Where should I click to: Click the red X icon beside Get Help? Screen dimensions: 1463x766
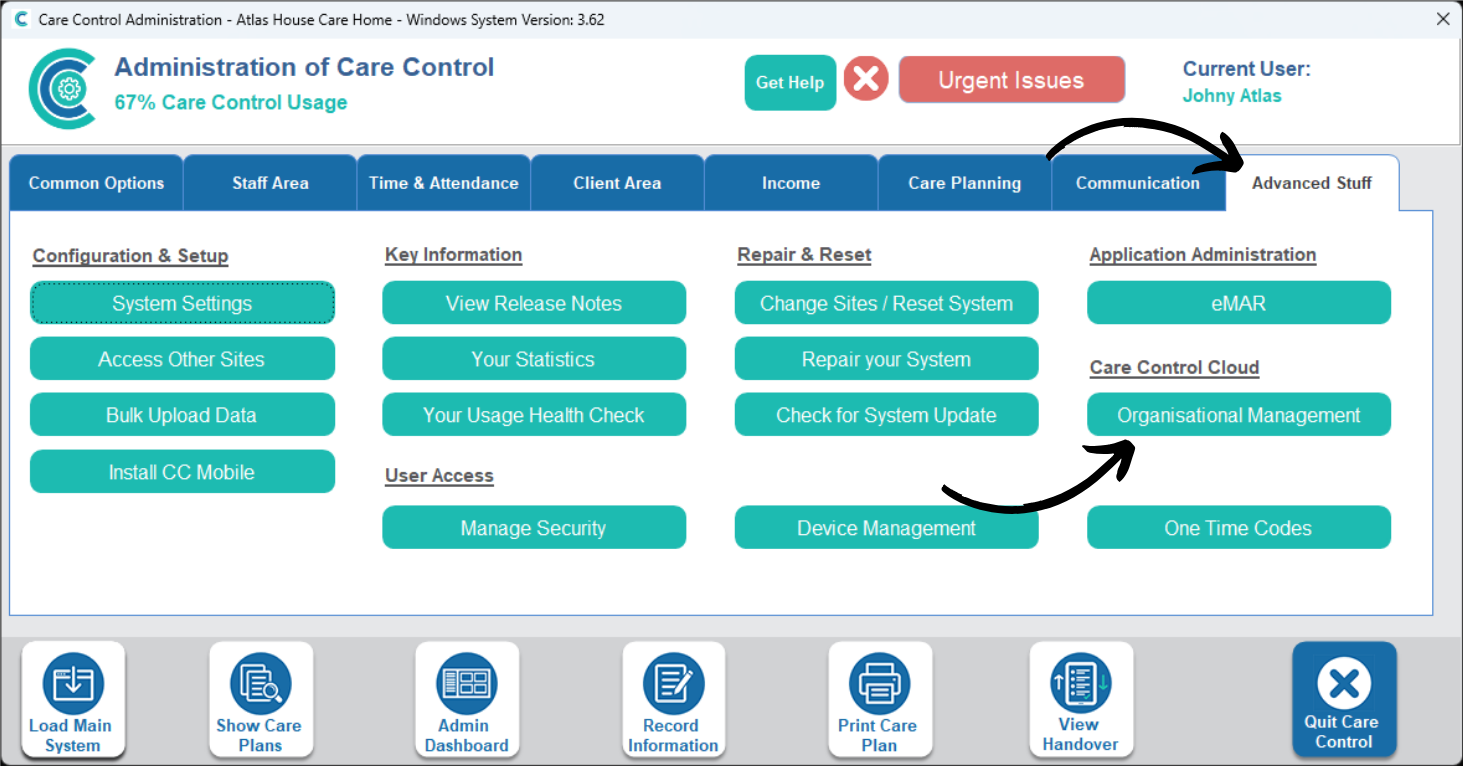(866, 79)
